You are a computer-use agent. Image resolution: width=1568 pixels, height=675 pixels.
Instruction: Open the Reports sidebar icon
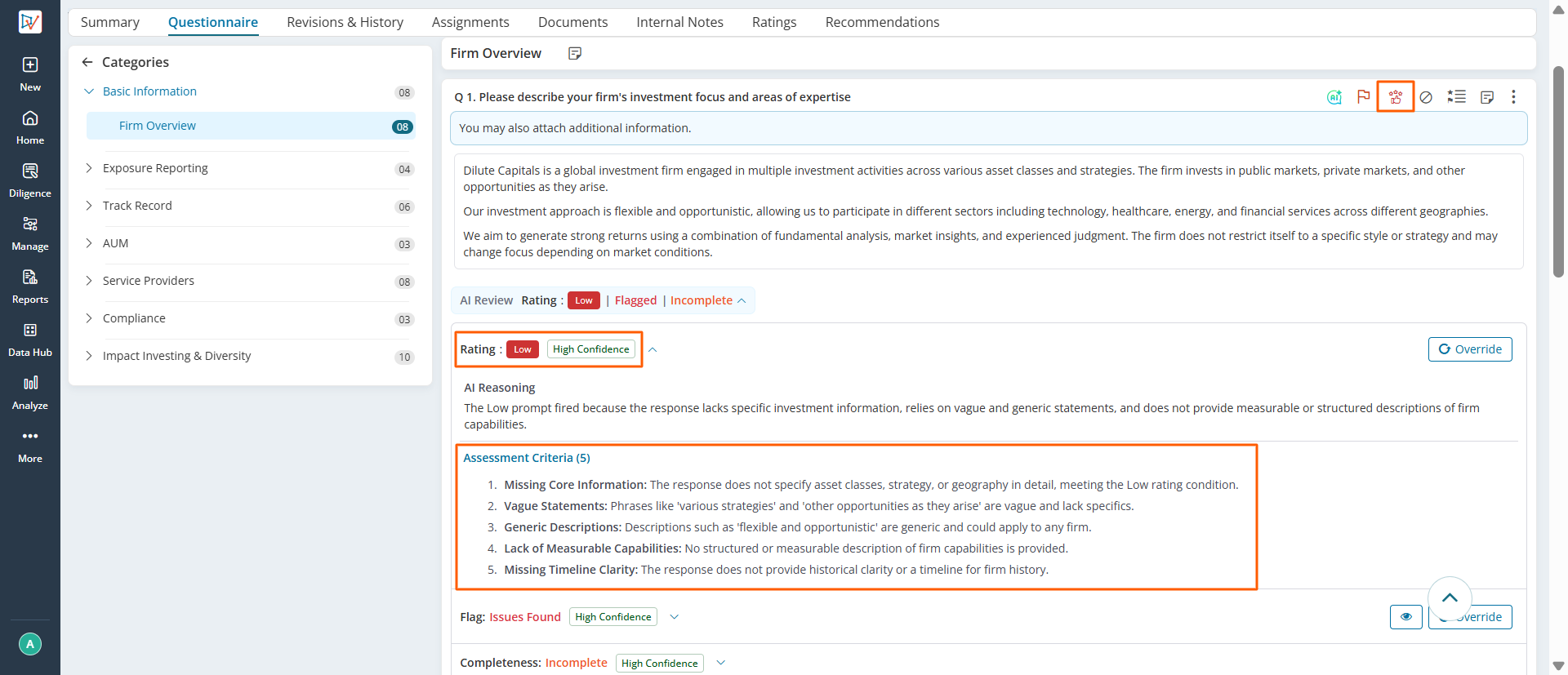(x=30, y=286)
